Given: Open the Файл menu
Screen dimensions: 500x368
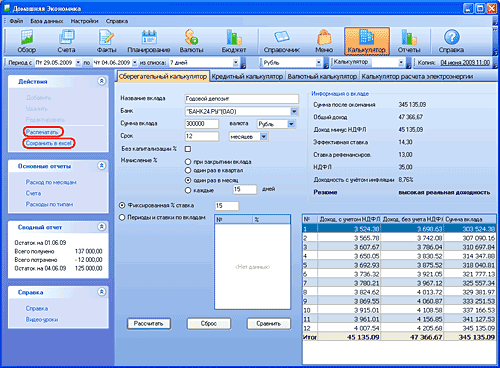Looking at the screenshot, I should (16, 21).
